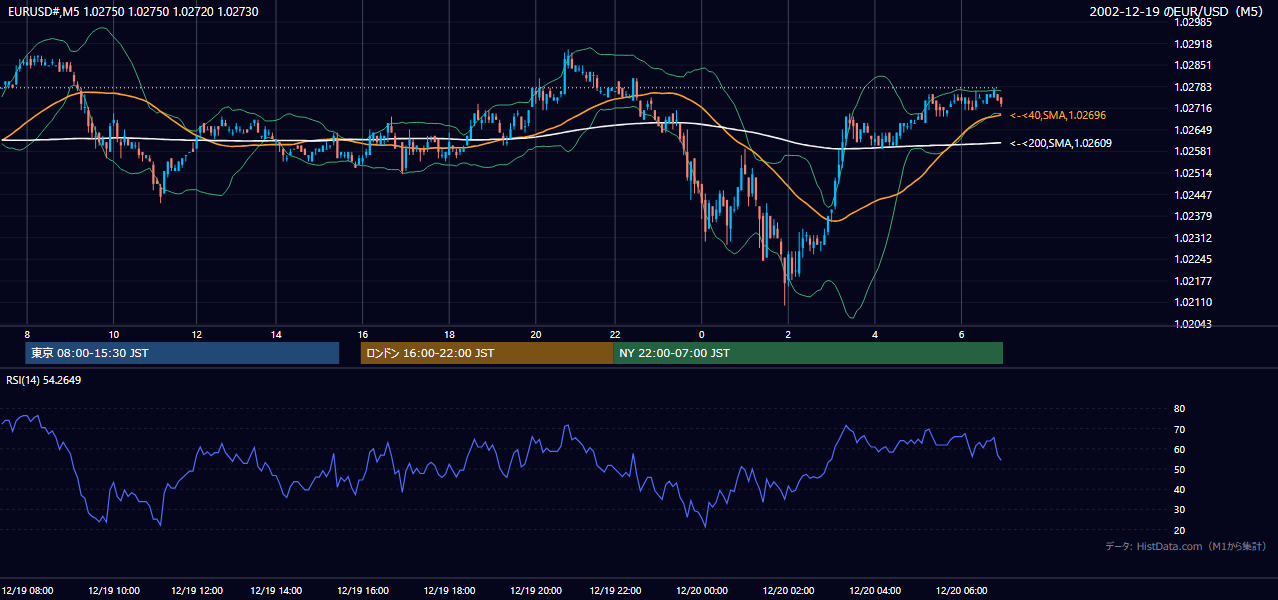The height and width of the screenshot is (600, 1278).
Task: Click the RSI scale value 60
Action: coord(1179,449)
